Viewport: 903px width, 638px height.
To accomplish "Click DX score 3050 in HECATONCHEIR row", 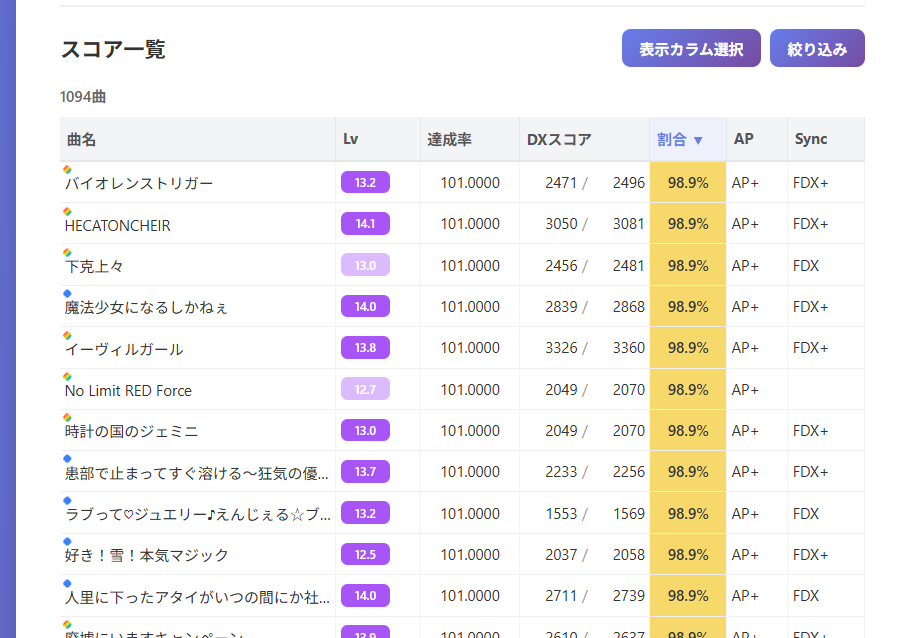I will (561, 223).
